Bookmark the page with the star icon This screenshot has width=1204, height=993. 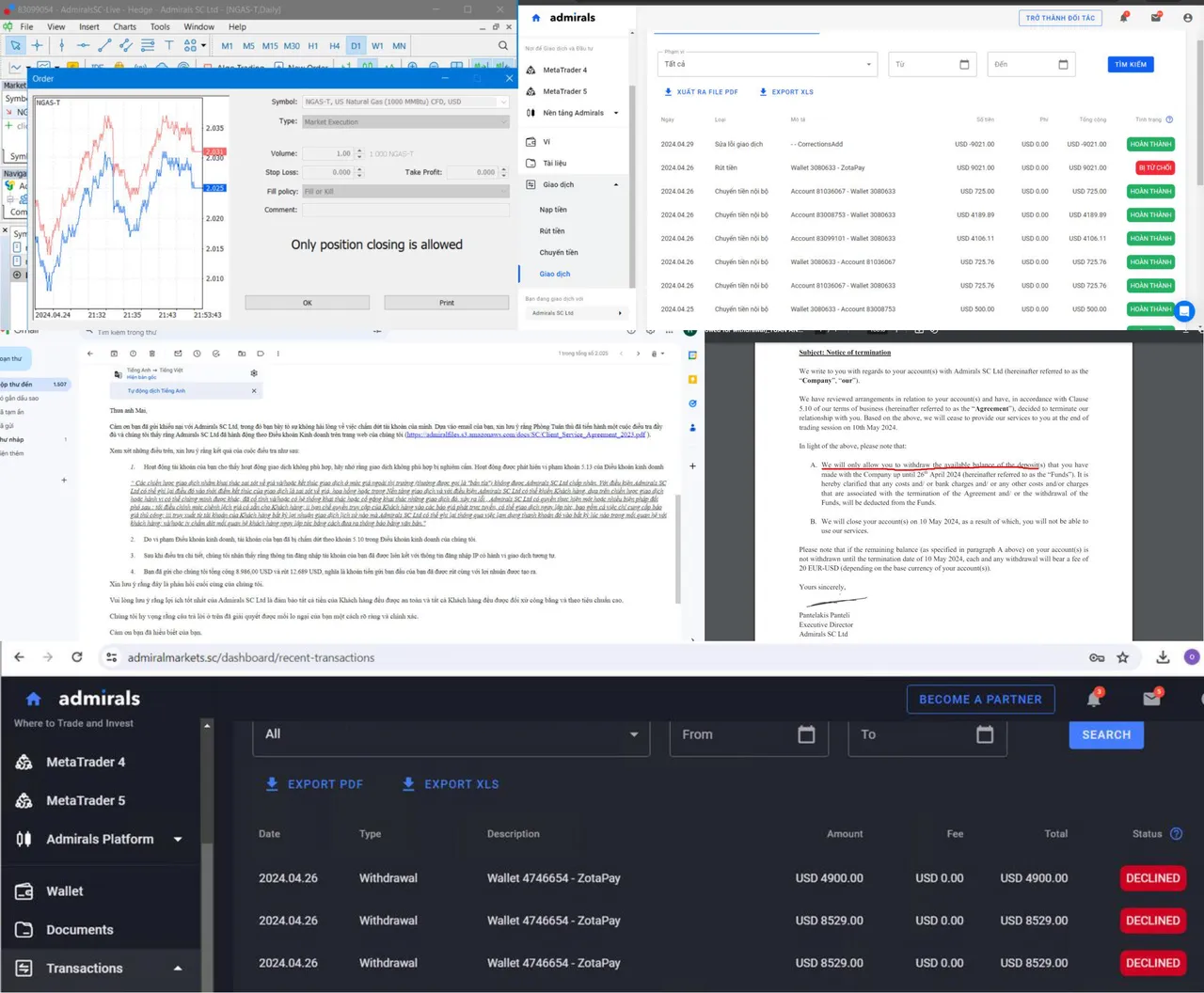(1122, 657)
